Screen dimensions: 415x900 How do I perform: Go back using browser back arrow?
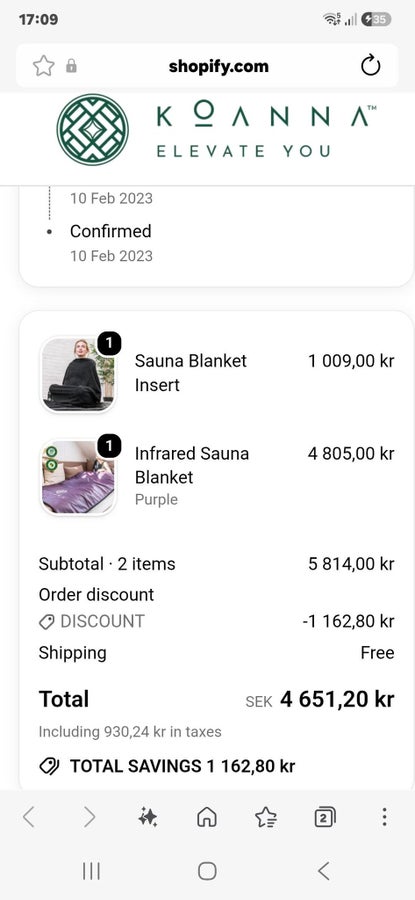[29, 817]
